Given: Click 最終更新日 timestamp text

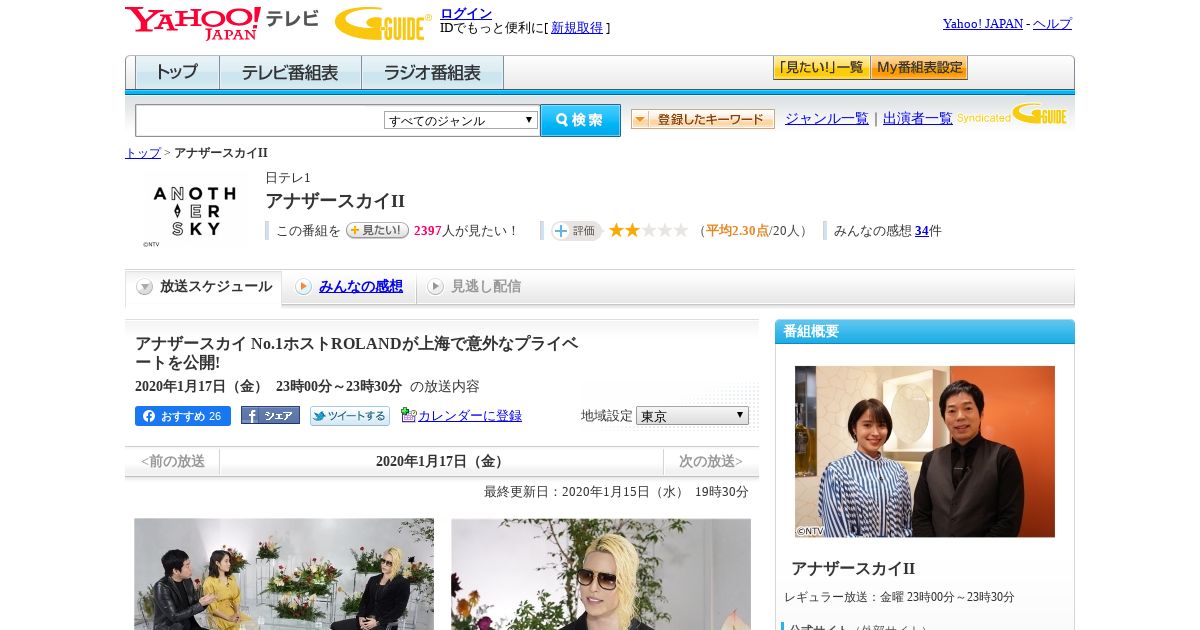Looking at the screenshot, I should 616,492.
